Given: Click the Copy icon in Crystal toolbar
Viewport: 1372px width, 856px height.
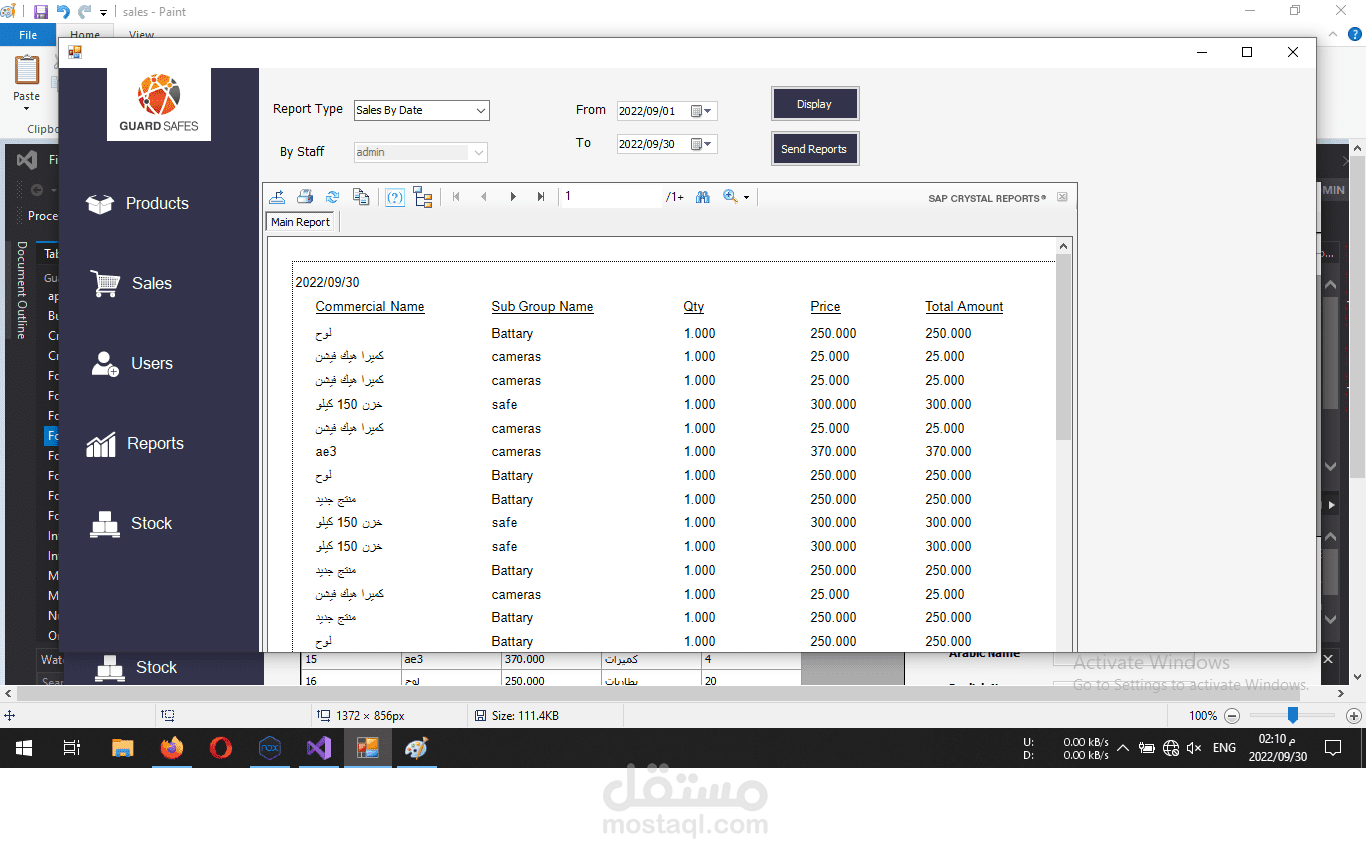Looking at the screenshot, I should (361, 197).
